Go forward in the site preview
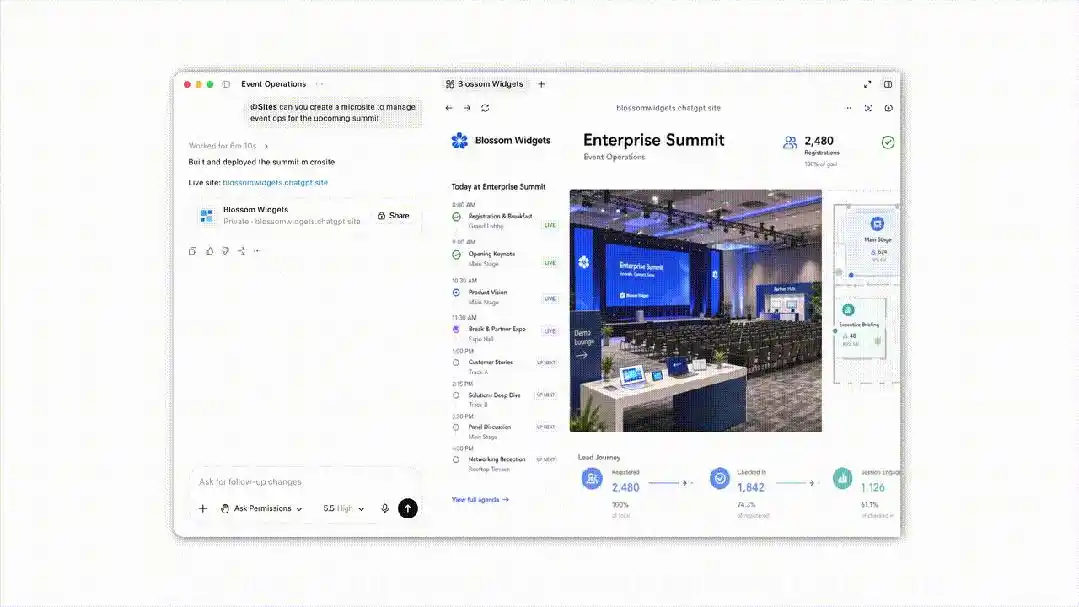 pos(467,108)
